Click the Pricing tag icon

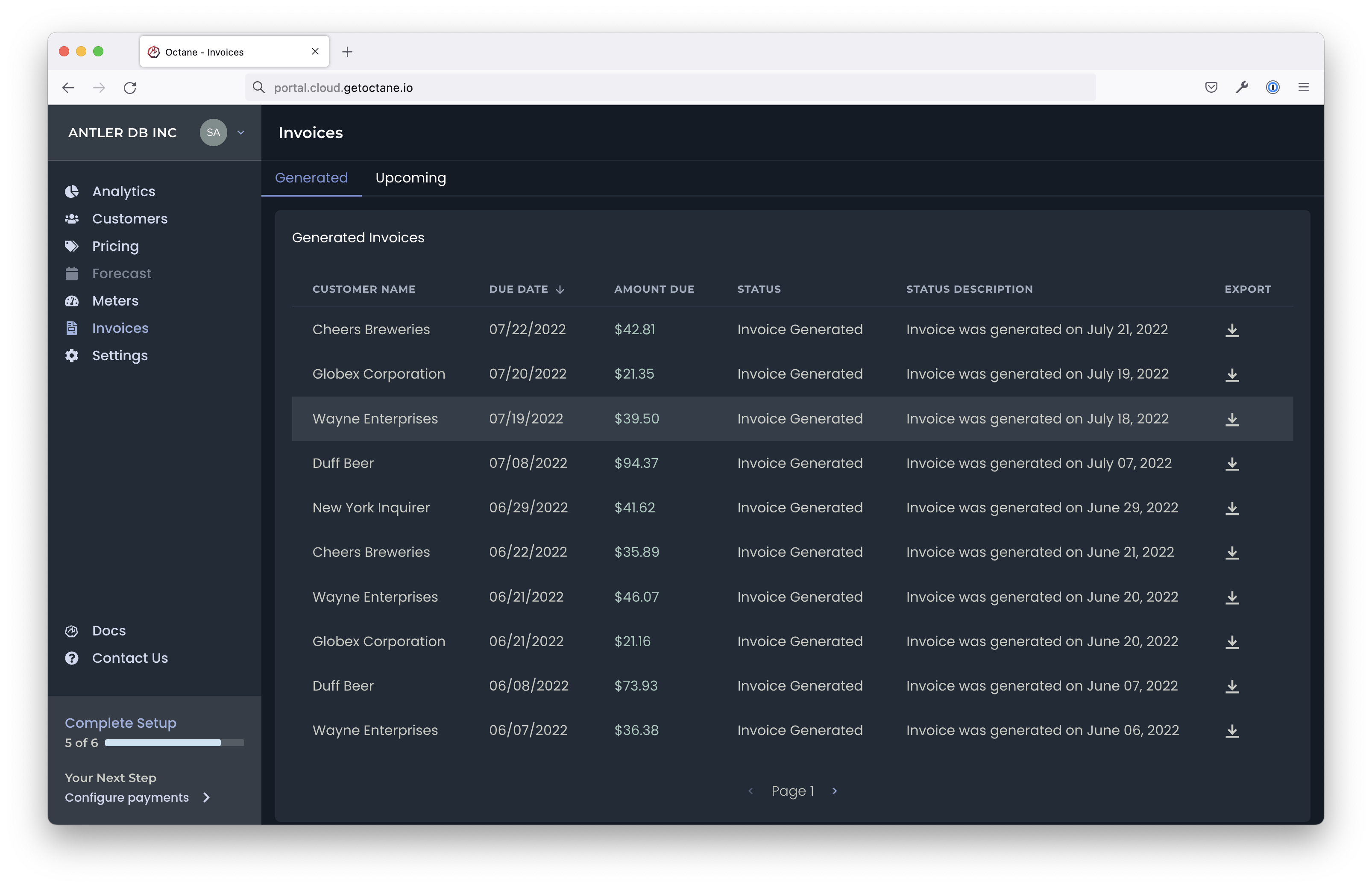(72, 246)
